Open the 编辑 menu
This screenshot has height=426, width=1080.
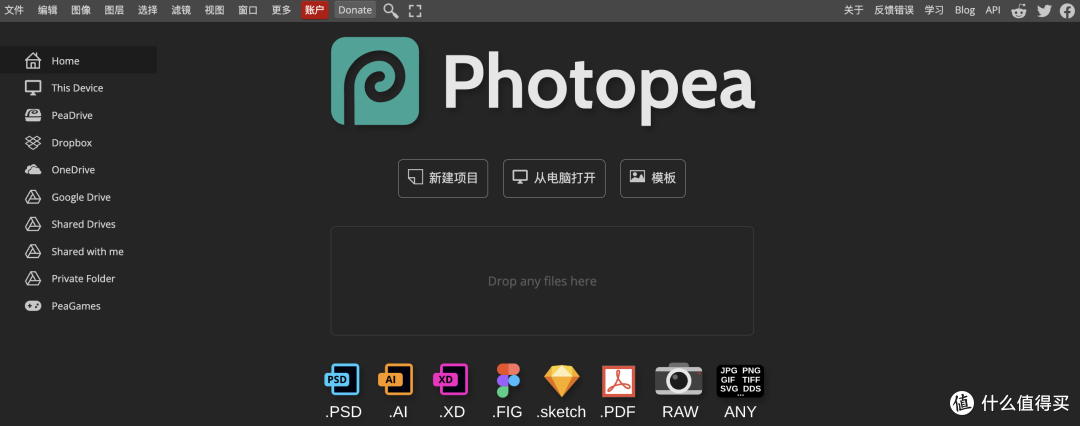pyautogui.click(x=48, y=10)
